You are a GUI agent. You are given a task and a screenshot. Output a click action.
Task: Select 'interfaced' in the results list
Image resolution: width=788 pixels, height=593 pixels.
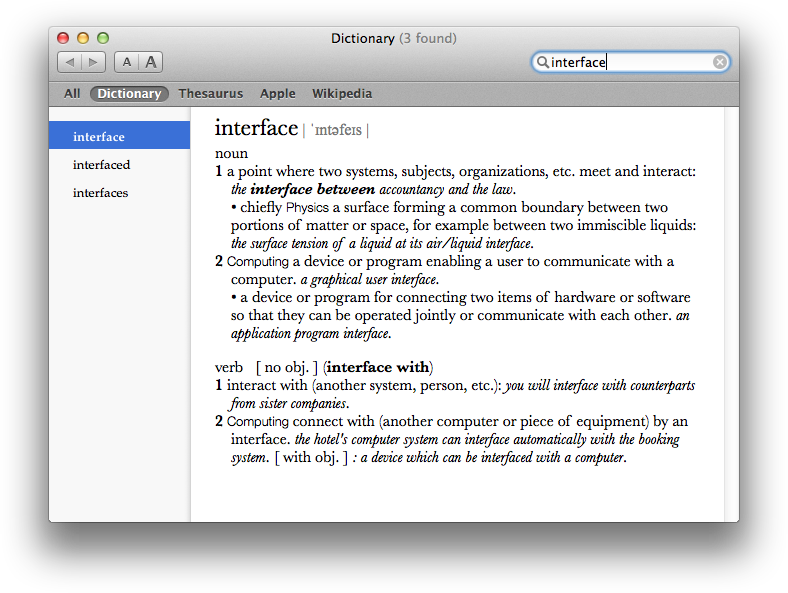[102, 165]
